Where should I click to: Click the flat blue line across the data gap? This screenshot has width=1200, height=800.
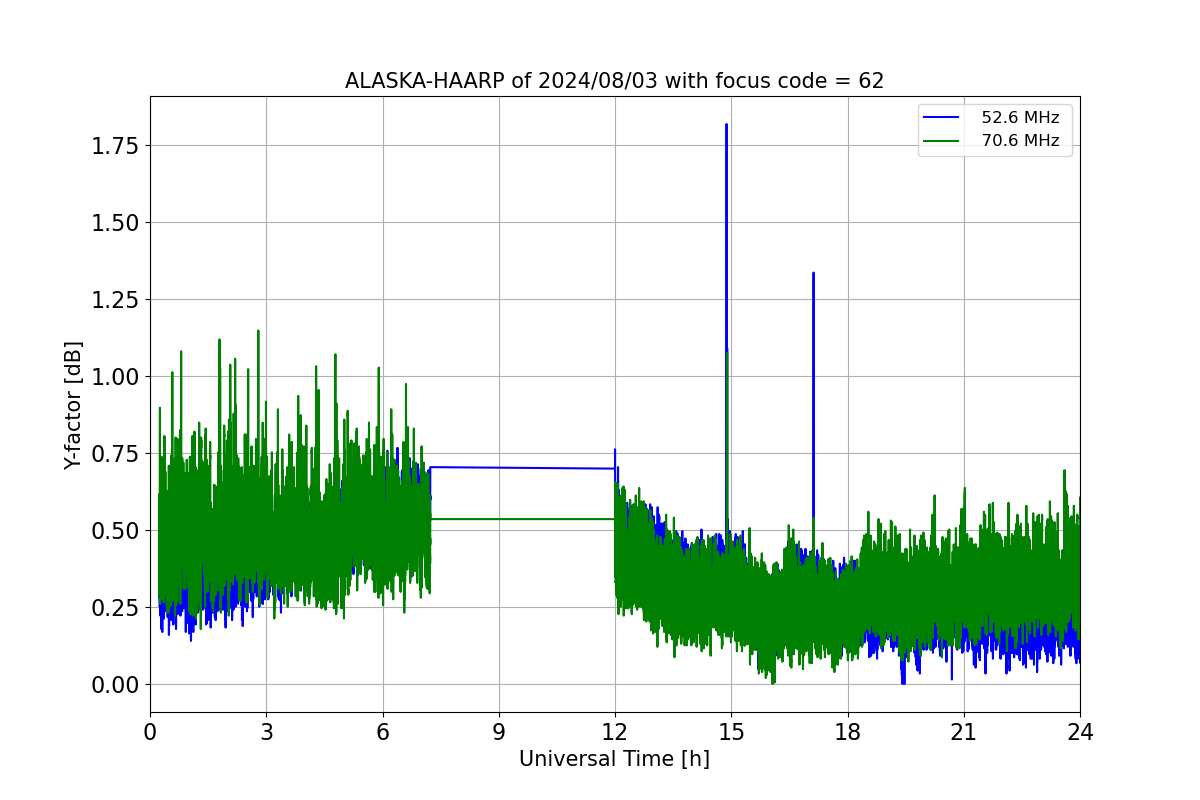tap(522, 468)
